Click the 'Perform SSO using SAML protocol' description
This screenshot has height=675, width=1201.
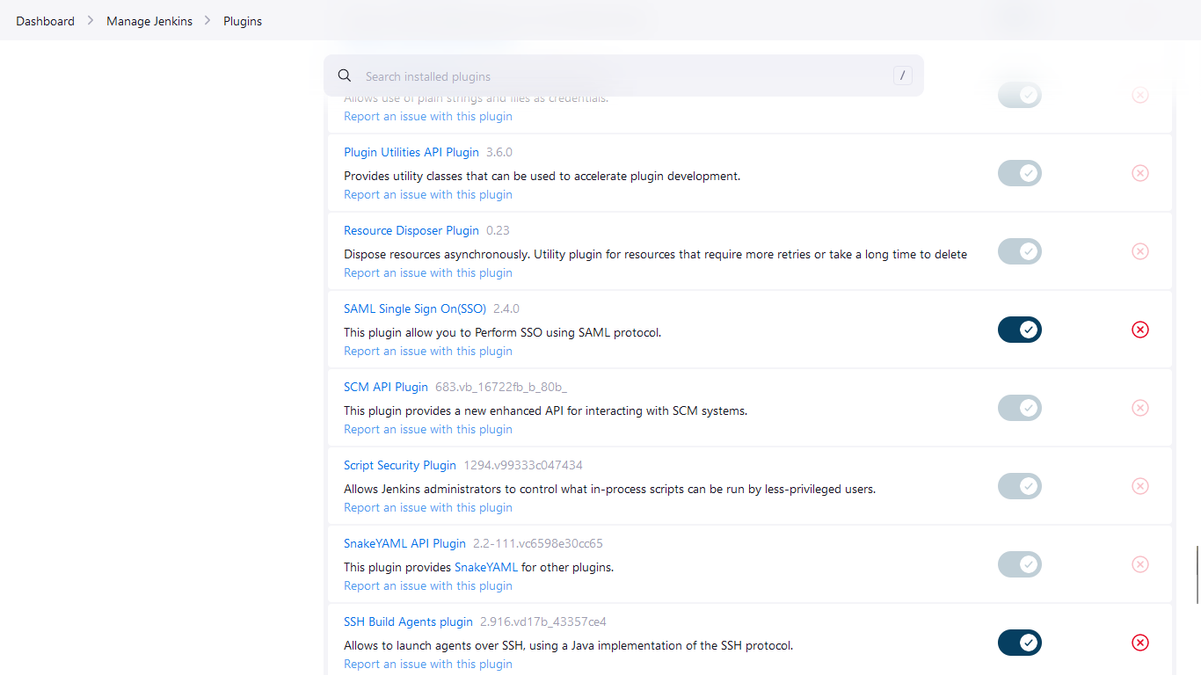(x=503, y=332)
